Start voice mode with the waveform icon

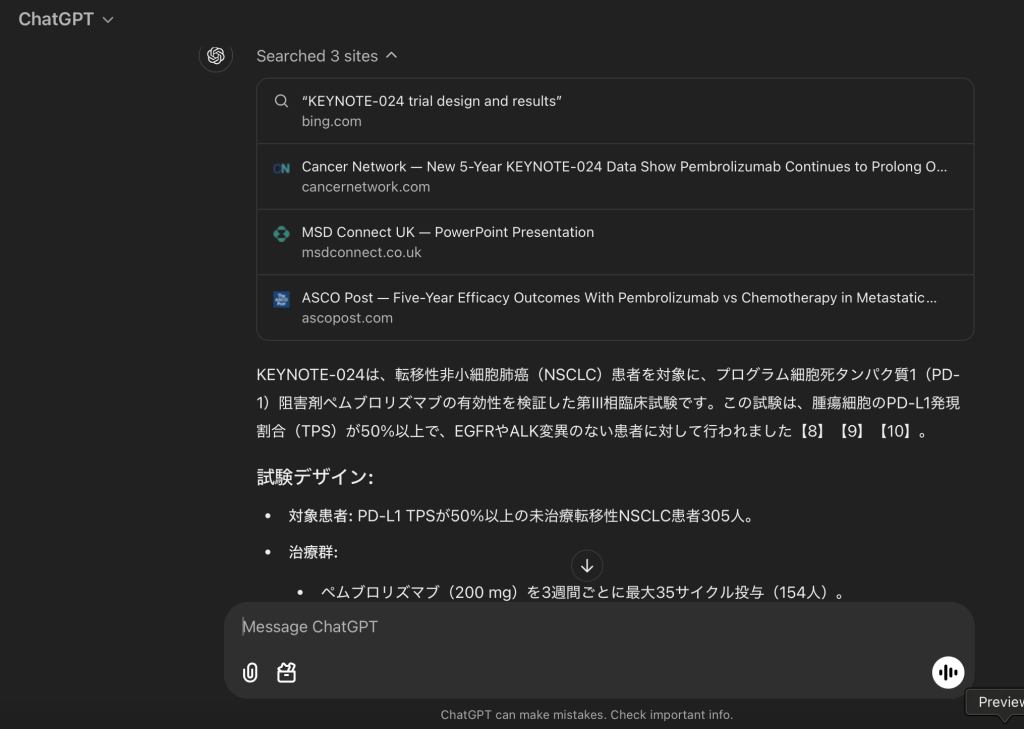(x=947, y=672)
